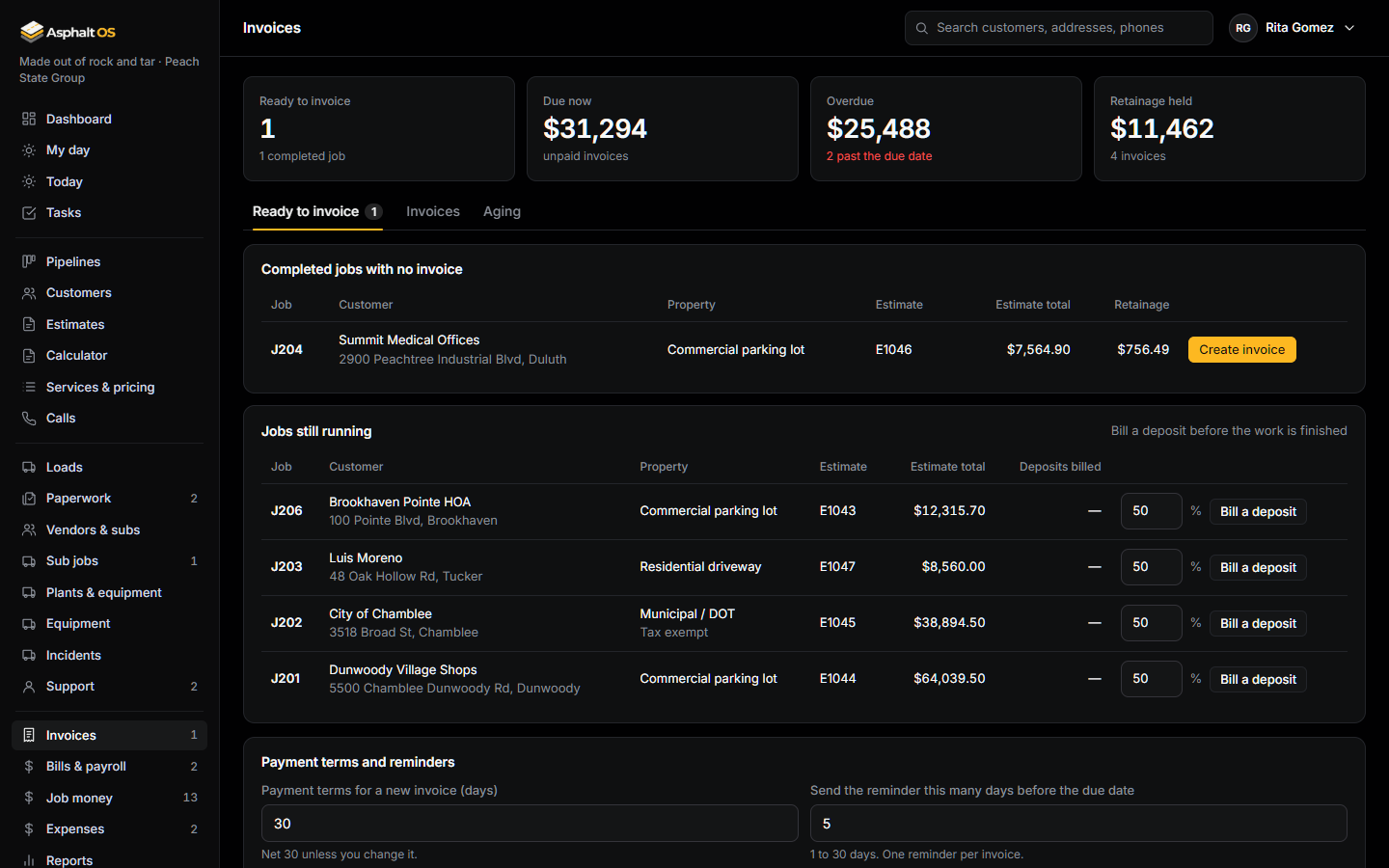The height and width of the screenshot is (868, 1389).
Task: Click the Sub jobs truck icon
Action: (29, 561)
